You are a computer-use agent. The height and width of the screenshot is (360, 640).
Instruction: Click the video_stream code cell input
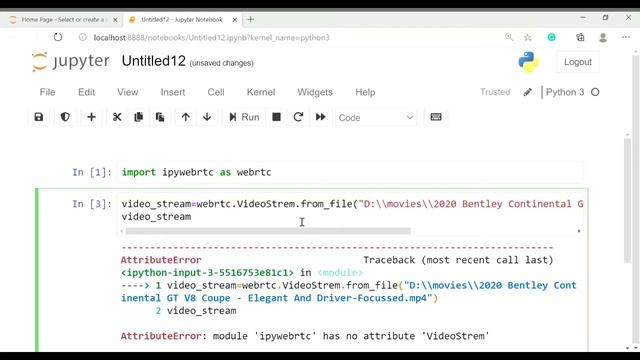(351, 210)
